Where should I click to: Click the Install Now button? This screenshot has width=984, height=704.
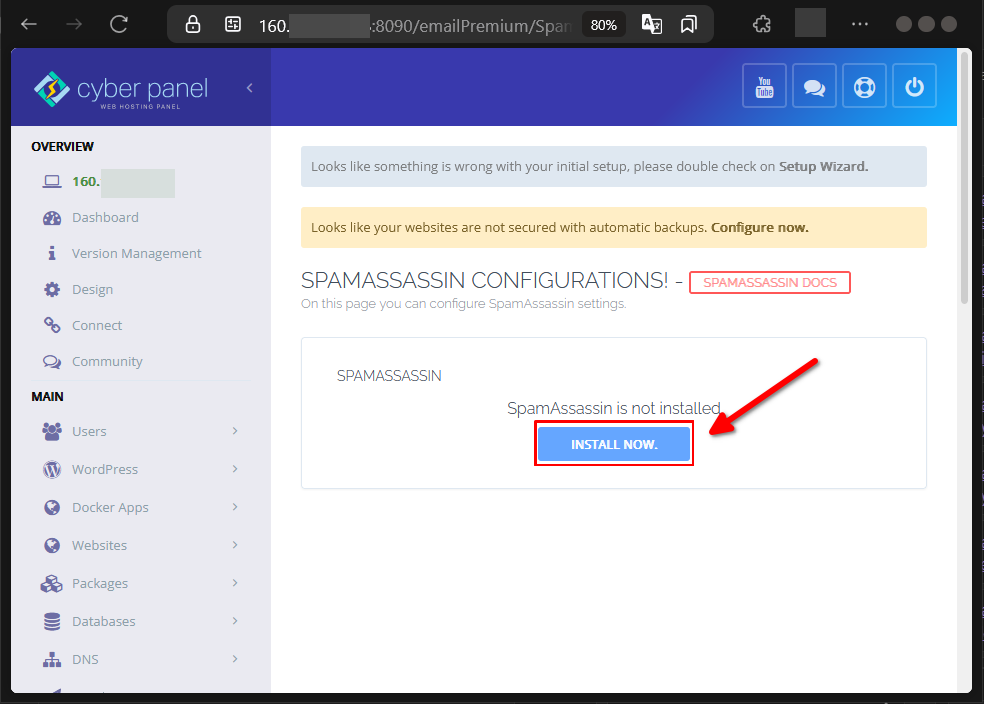click(614, 444)
